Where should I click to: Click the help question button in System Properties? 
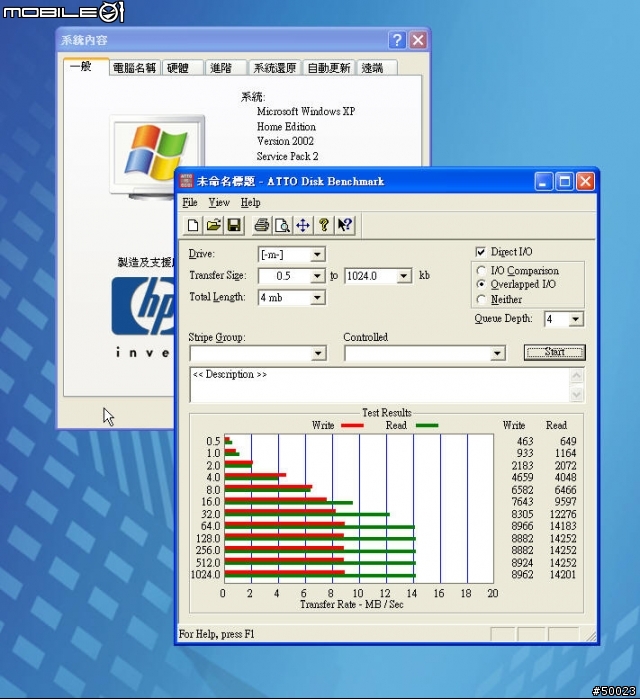click(397, 40)
